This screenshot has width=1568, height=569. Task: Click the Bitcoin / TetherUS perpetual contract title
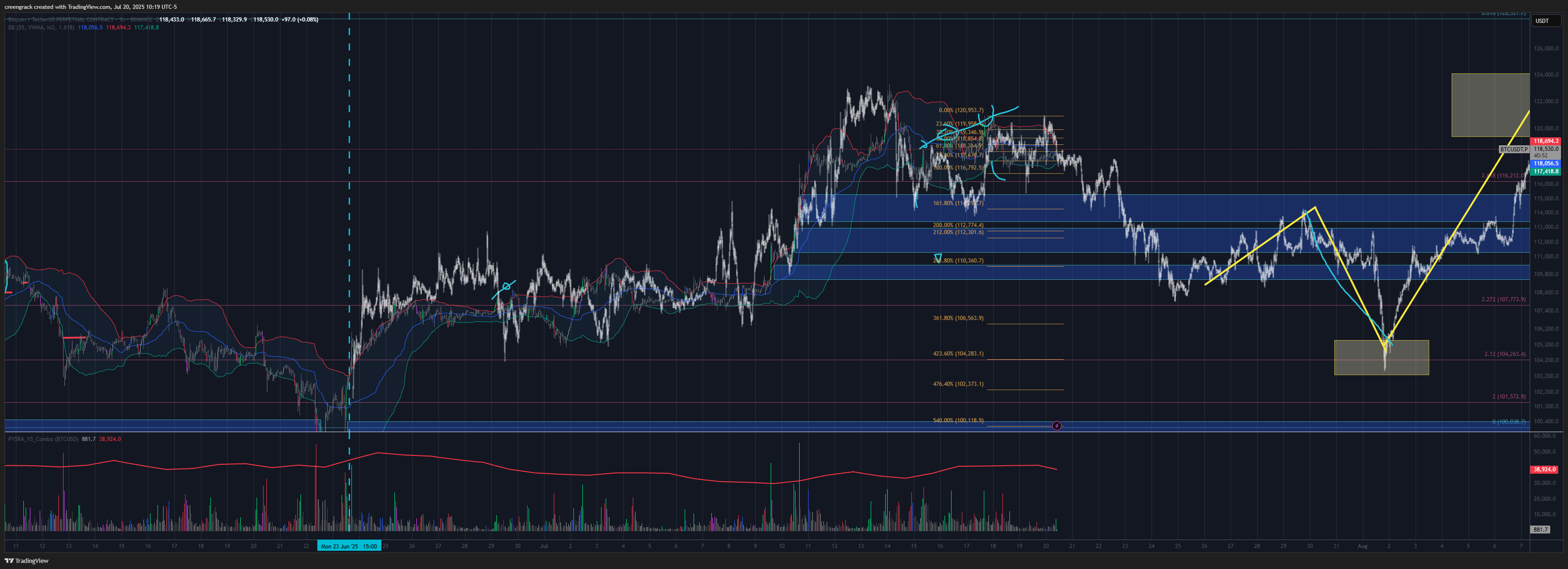81,20
